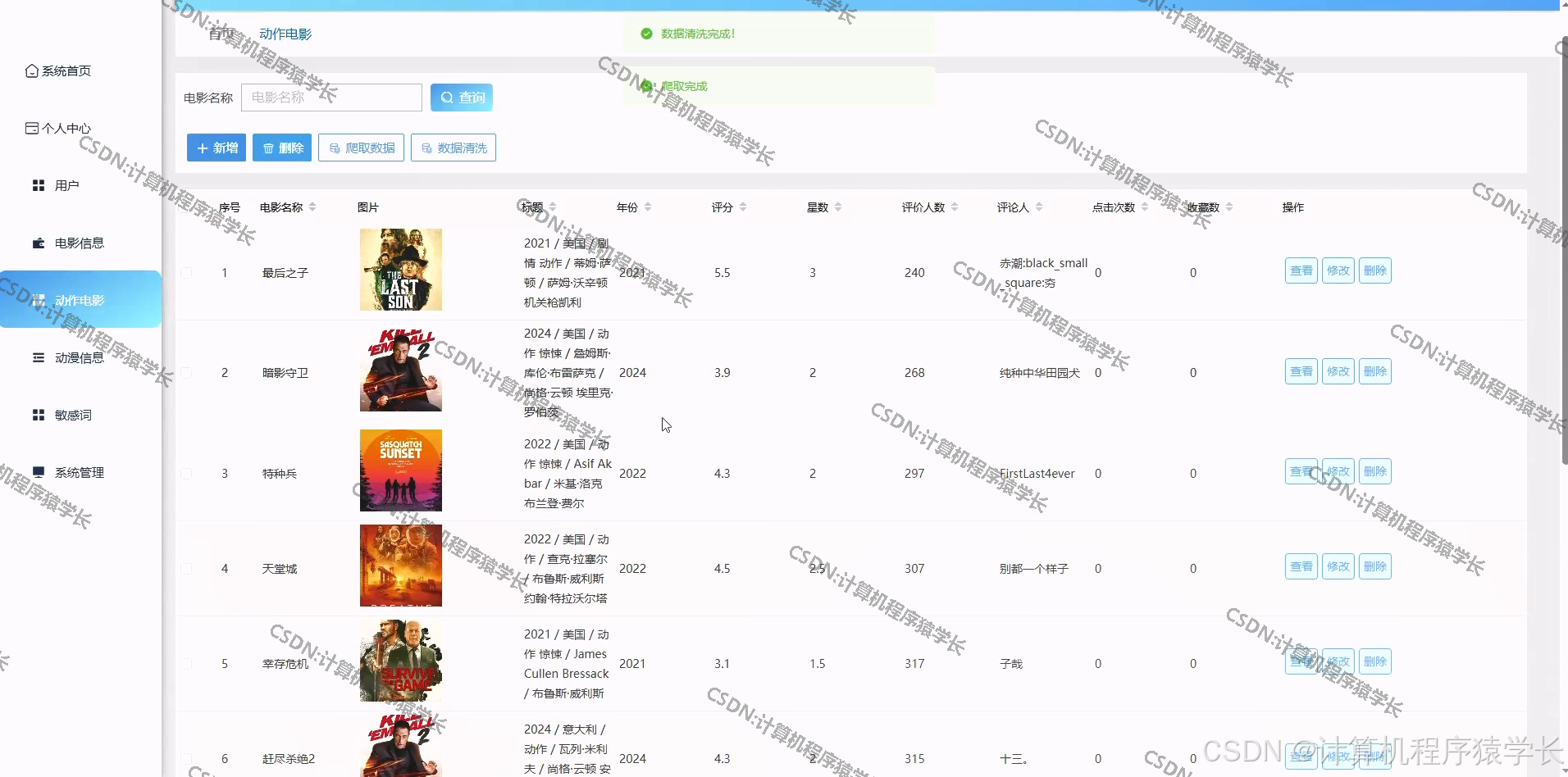The image size is (1568, 777).
Task: Tick checkbox for row 3 特种兵
Action: pyautogui.click(x=186, y=474)
